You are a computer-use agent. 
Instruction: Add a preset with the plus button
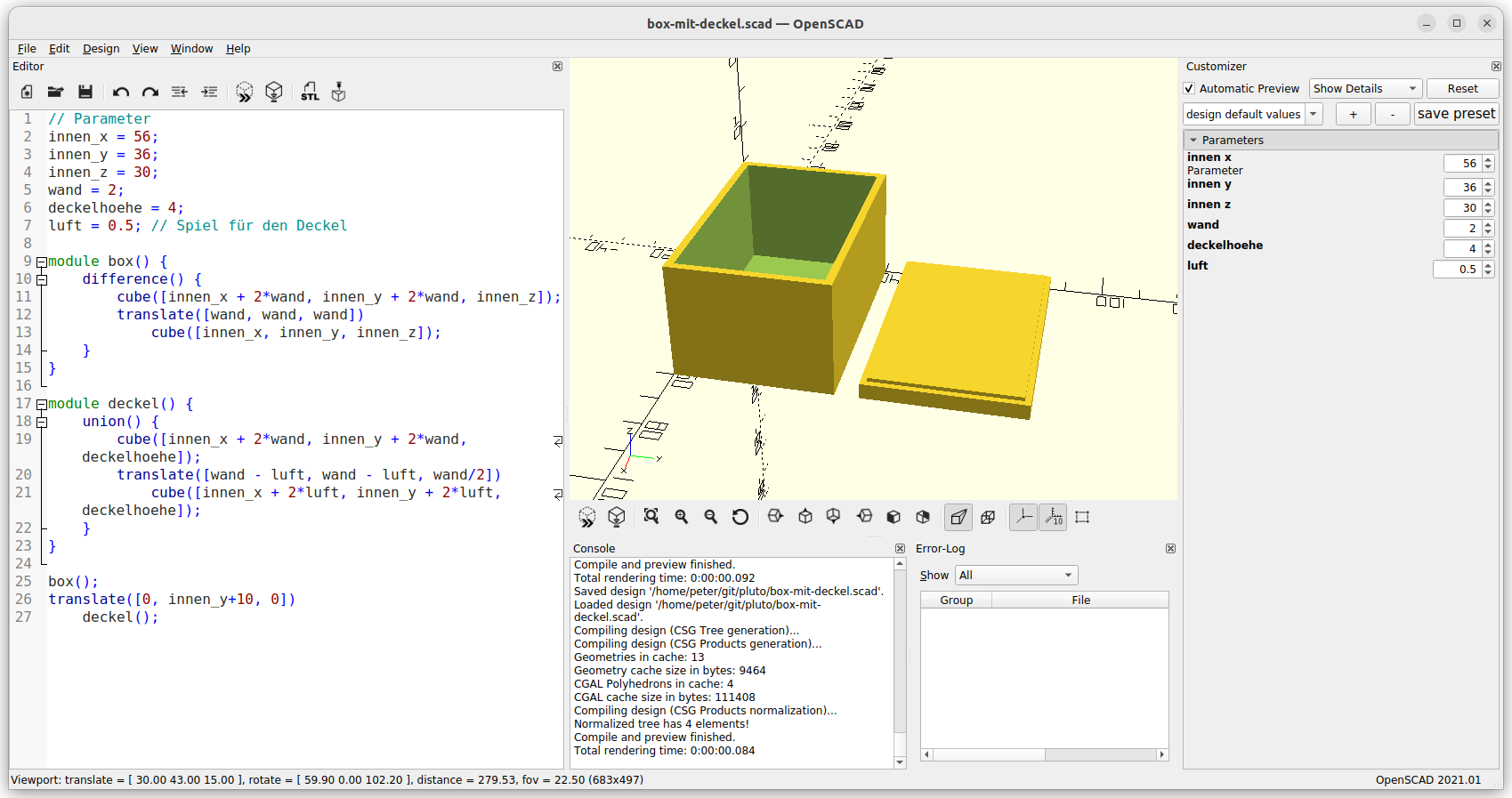(x=1353, y=114)
